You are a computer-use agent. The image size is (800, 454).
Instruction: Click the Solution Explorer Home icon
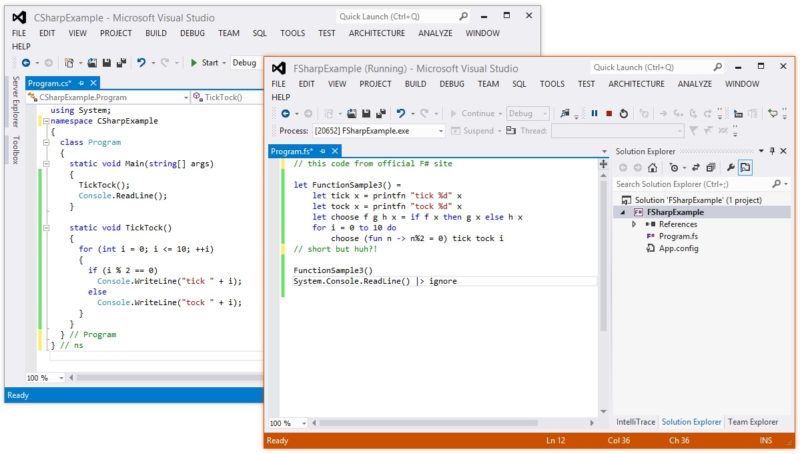pos(651,168)
